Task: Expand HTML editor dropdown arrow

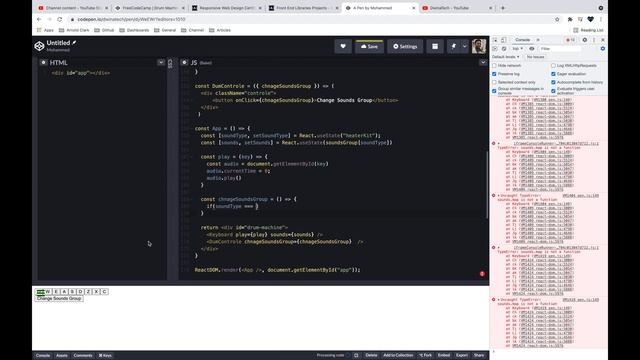Action: (x=161, y=62)
